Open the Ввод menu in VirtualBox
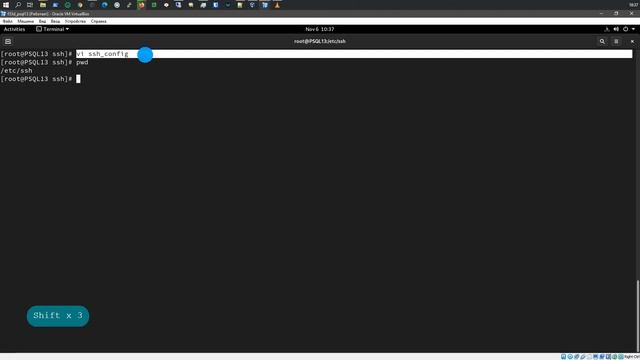This screenshot has height=360, width=640. pyautogui.click(x=55, y=21)
